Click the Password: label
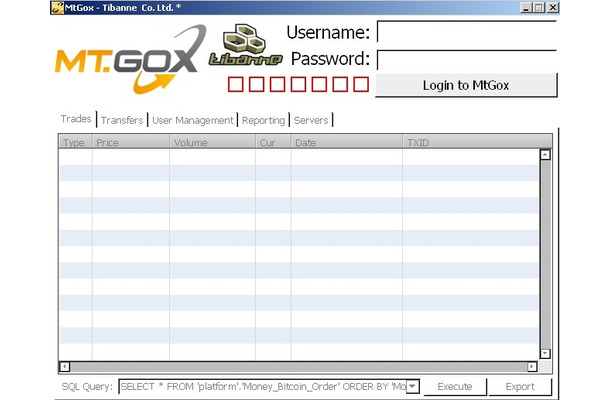The width and height of the screenshot is (610, 400). 330,59
